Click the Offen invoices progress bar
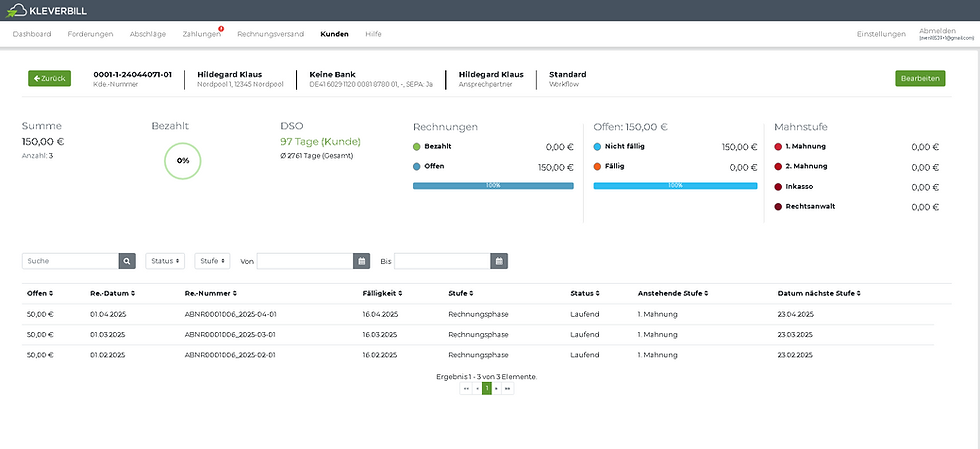This screenshot has width=980, height=449. coord(493,186)
